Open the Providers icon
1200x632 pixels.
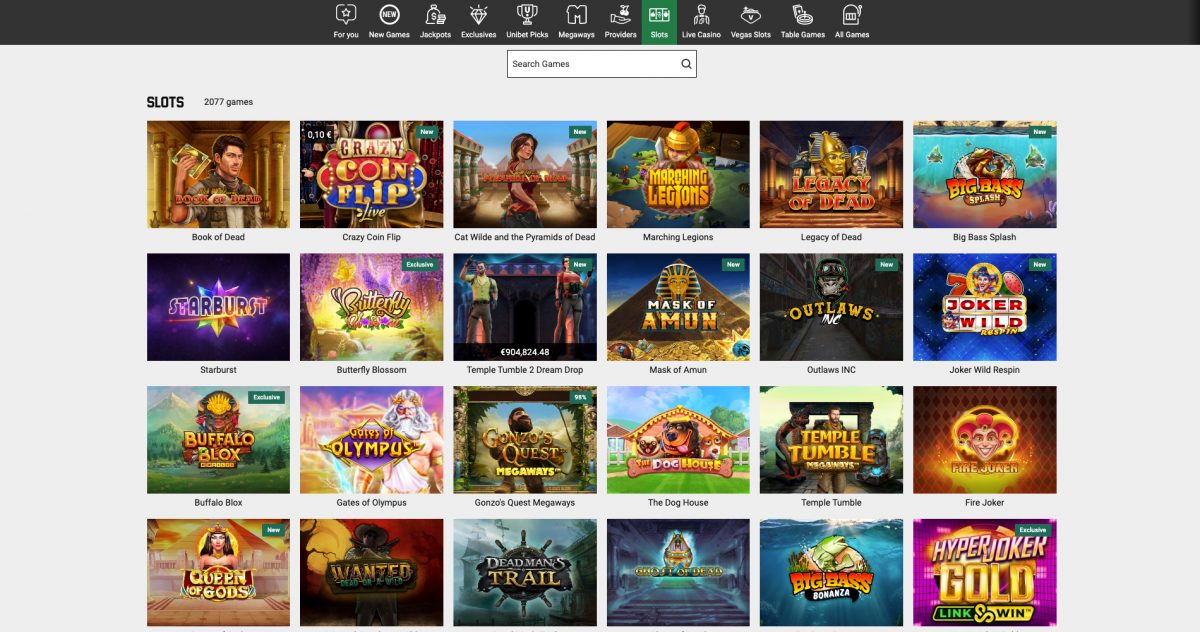click(x=620, y=14)
